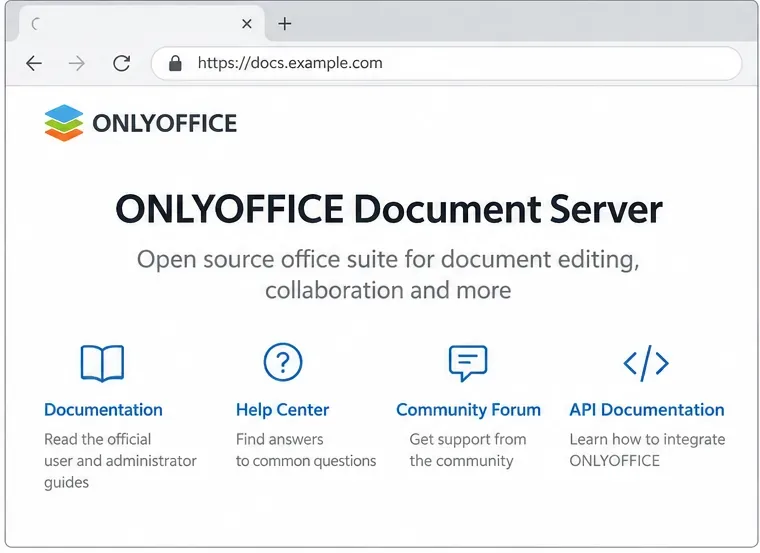Click the ONLYOFFICE Document Server heading
Image resolution: width=760 pixels, height=553 pixels.
389,209
